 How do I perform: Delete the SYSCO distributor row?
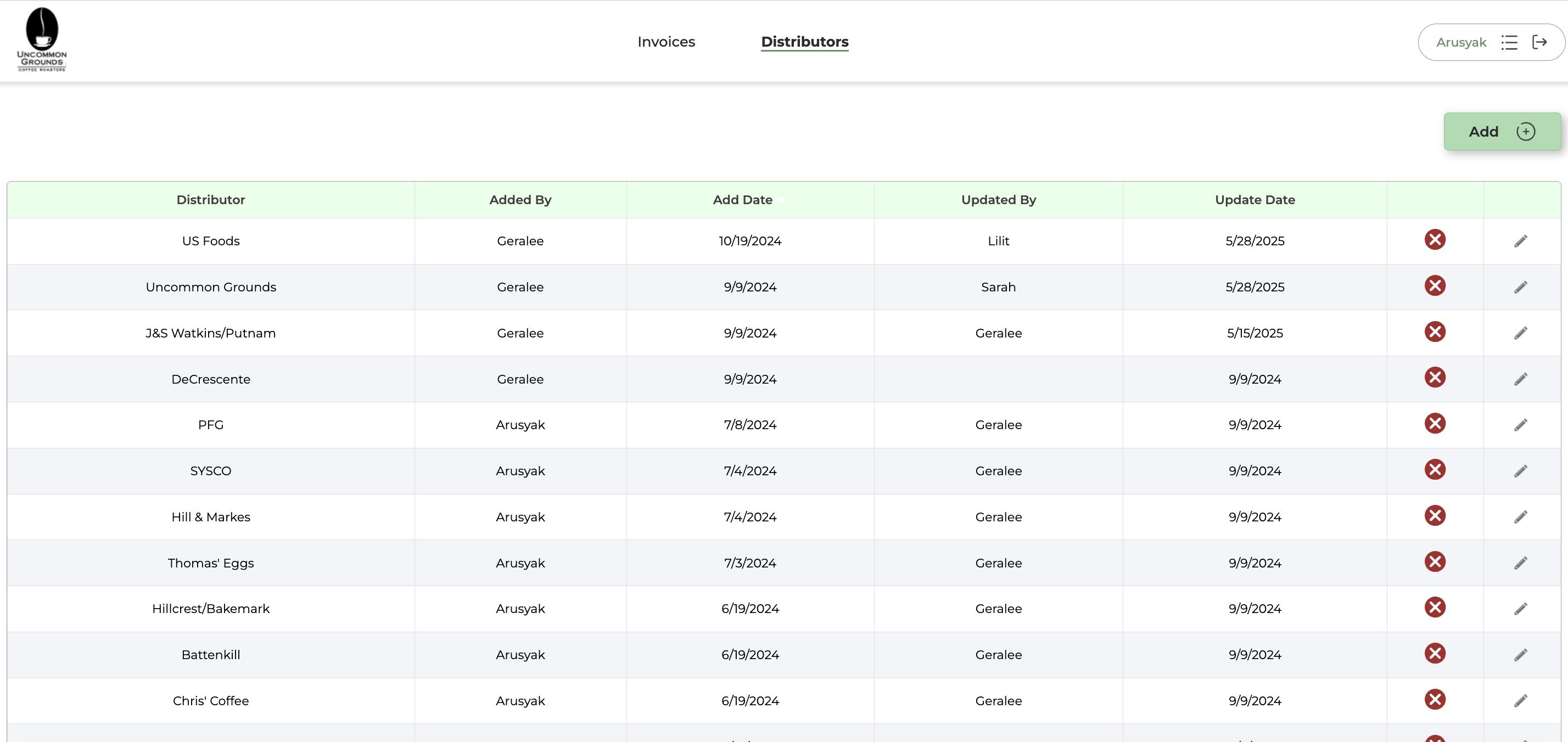(x=1435, y=469)
